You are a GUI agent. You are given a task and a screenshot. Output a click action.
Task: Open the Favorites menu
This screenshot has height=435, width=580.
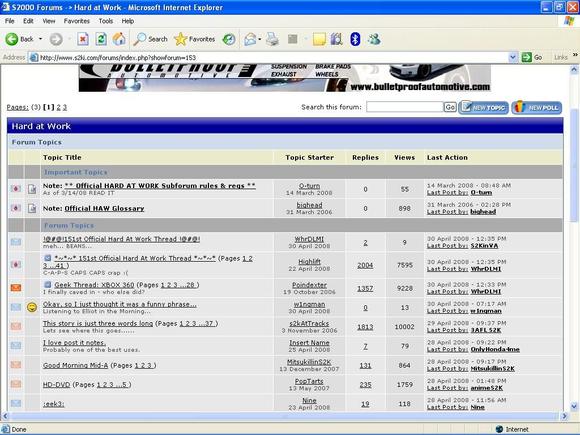click(77, 21)
